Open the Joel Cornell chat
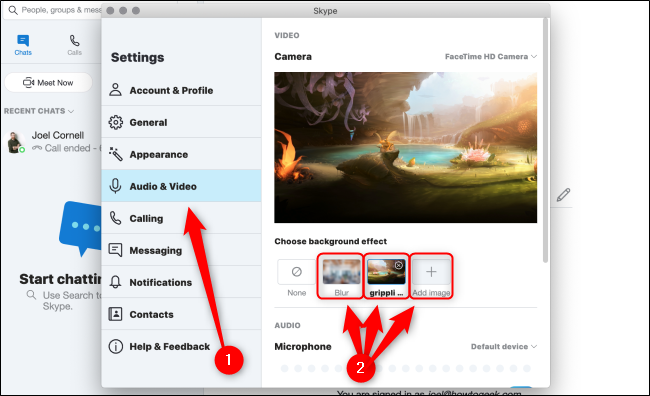650x396 pixels. [x=51, y=142]
